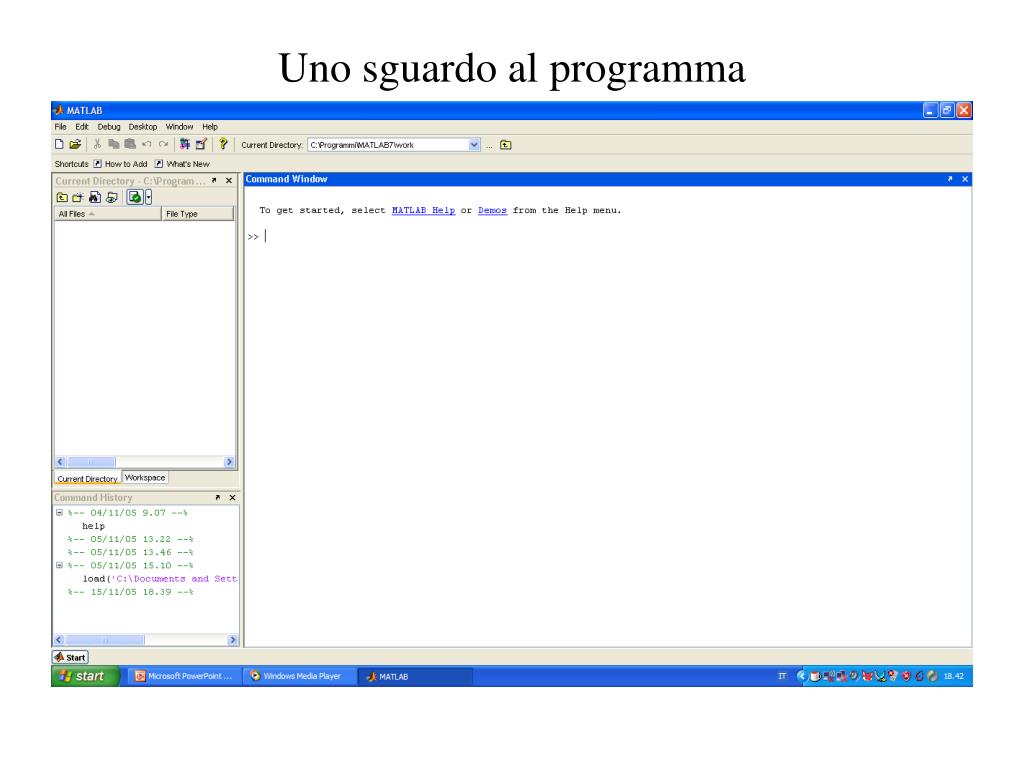Image resolution: width=1024 pixels, height=768 pixels.
Task: Click the Current Directory path input field
Action: point(388,145)
